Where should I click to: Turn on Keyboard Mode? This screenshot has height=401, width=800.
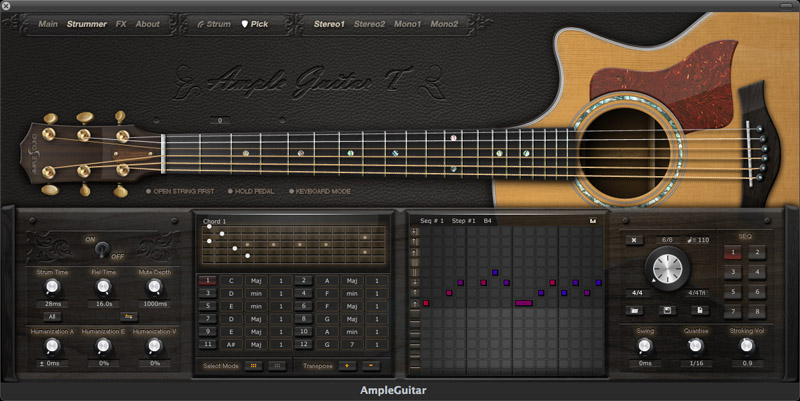tap(291, 190)
